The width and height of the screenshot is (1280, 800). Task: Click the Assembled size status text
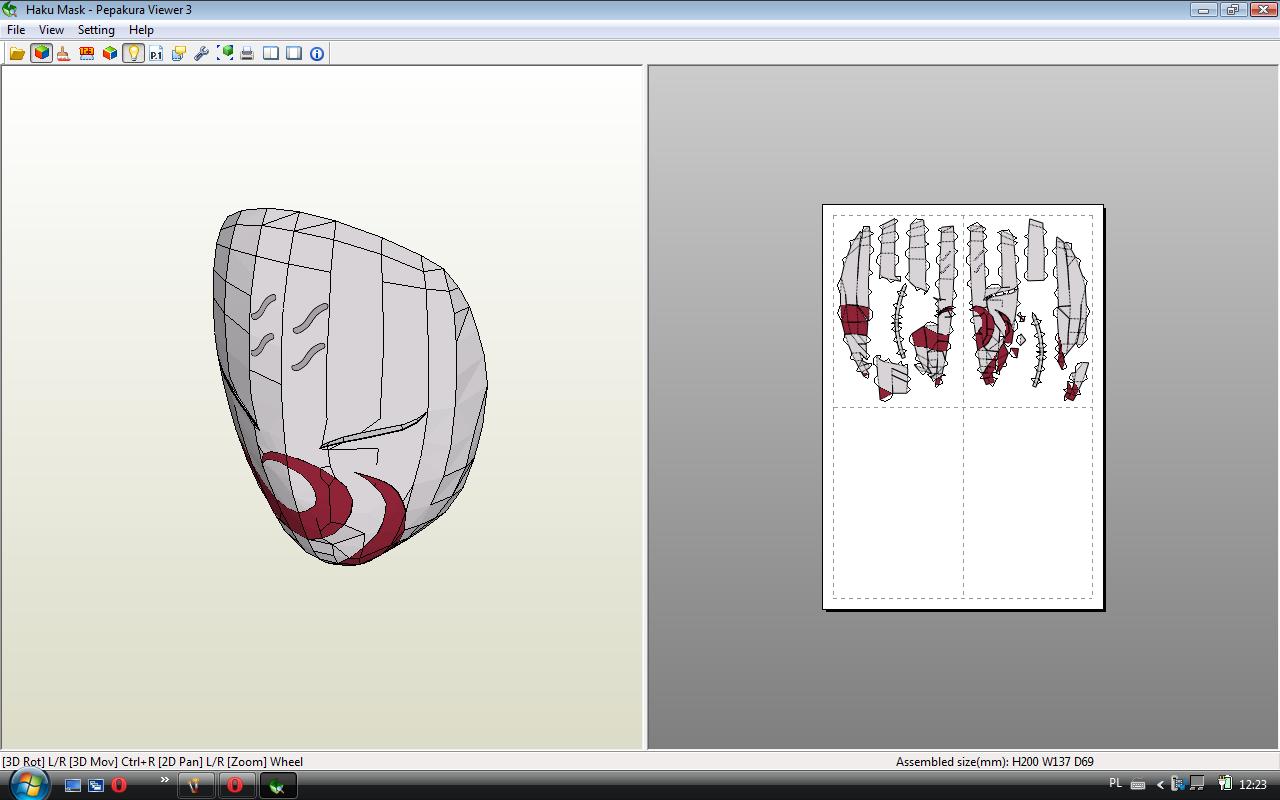tap(995, 761)
